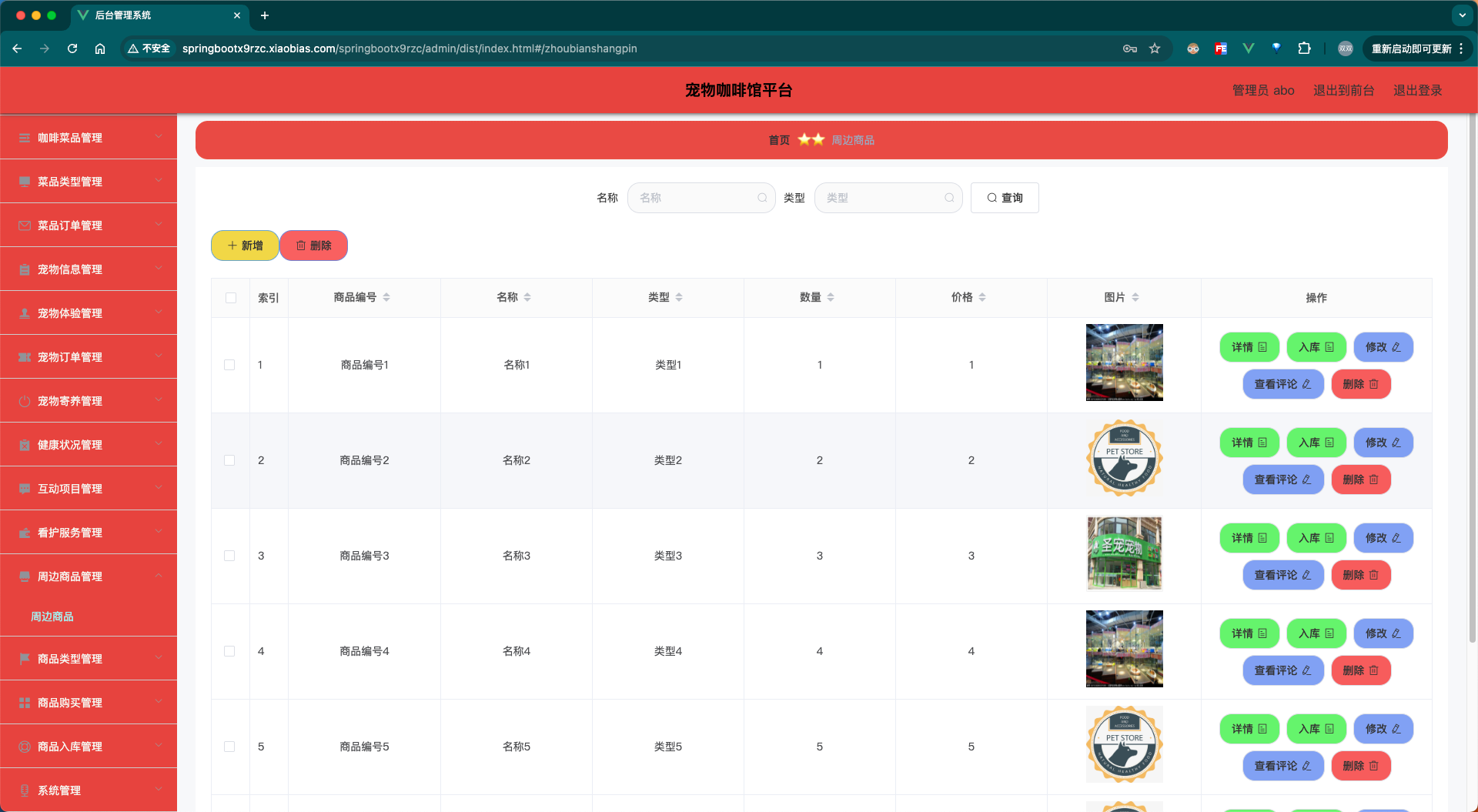The image size is (1478, 812).
Task: Expand the 商品类型管理 menu chevron
Action: (x=159, y=658)
